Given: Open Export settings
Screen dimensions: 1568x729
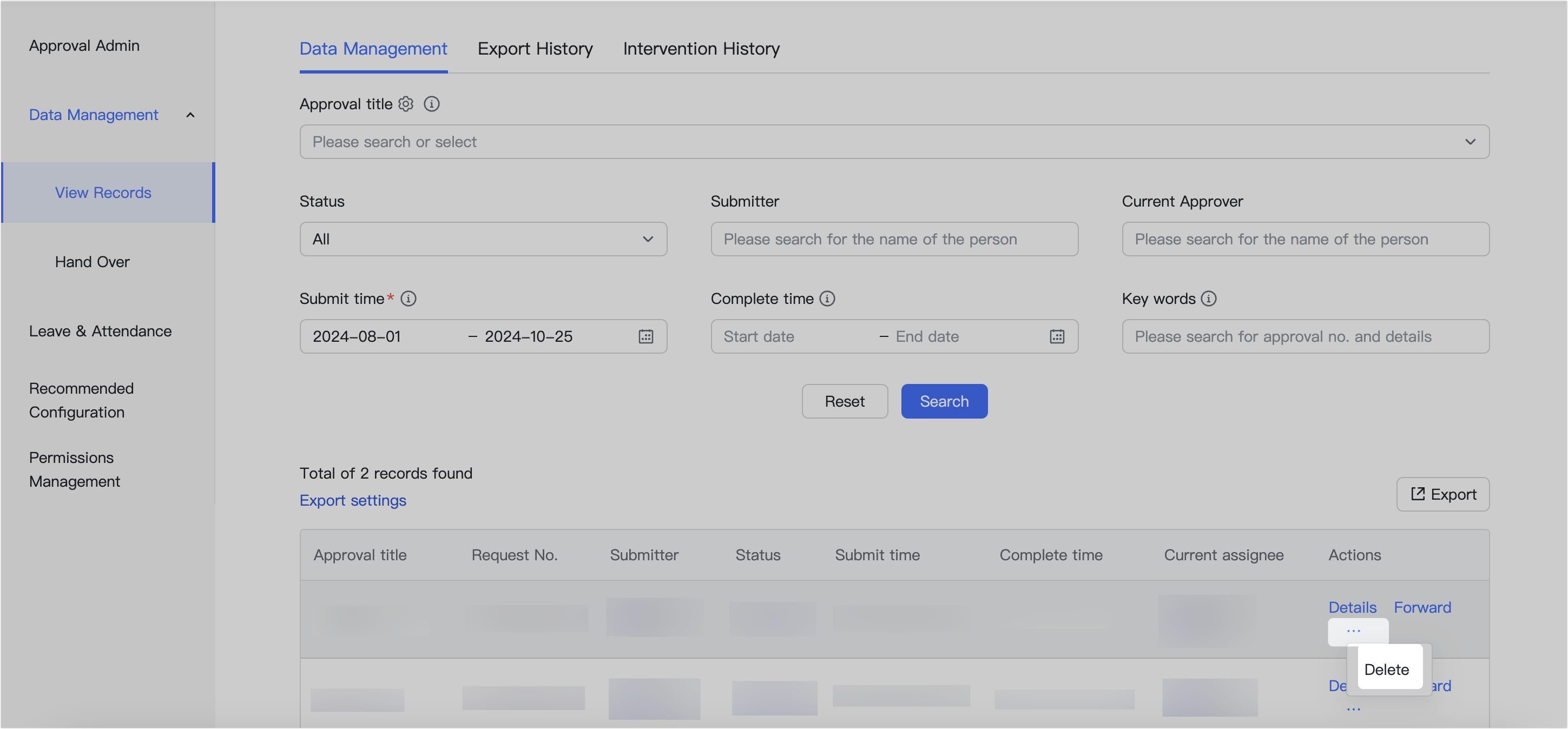Looking at the screenshot, I should (x=352, y=500).
